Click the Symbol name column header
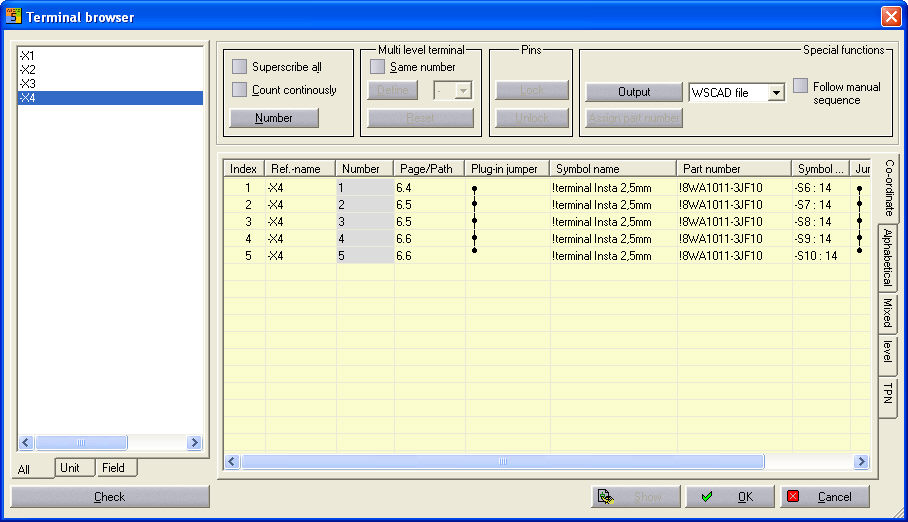This screenshot has width=908, height=522. [x=613, y=169]
